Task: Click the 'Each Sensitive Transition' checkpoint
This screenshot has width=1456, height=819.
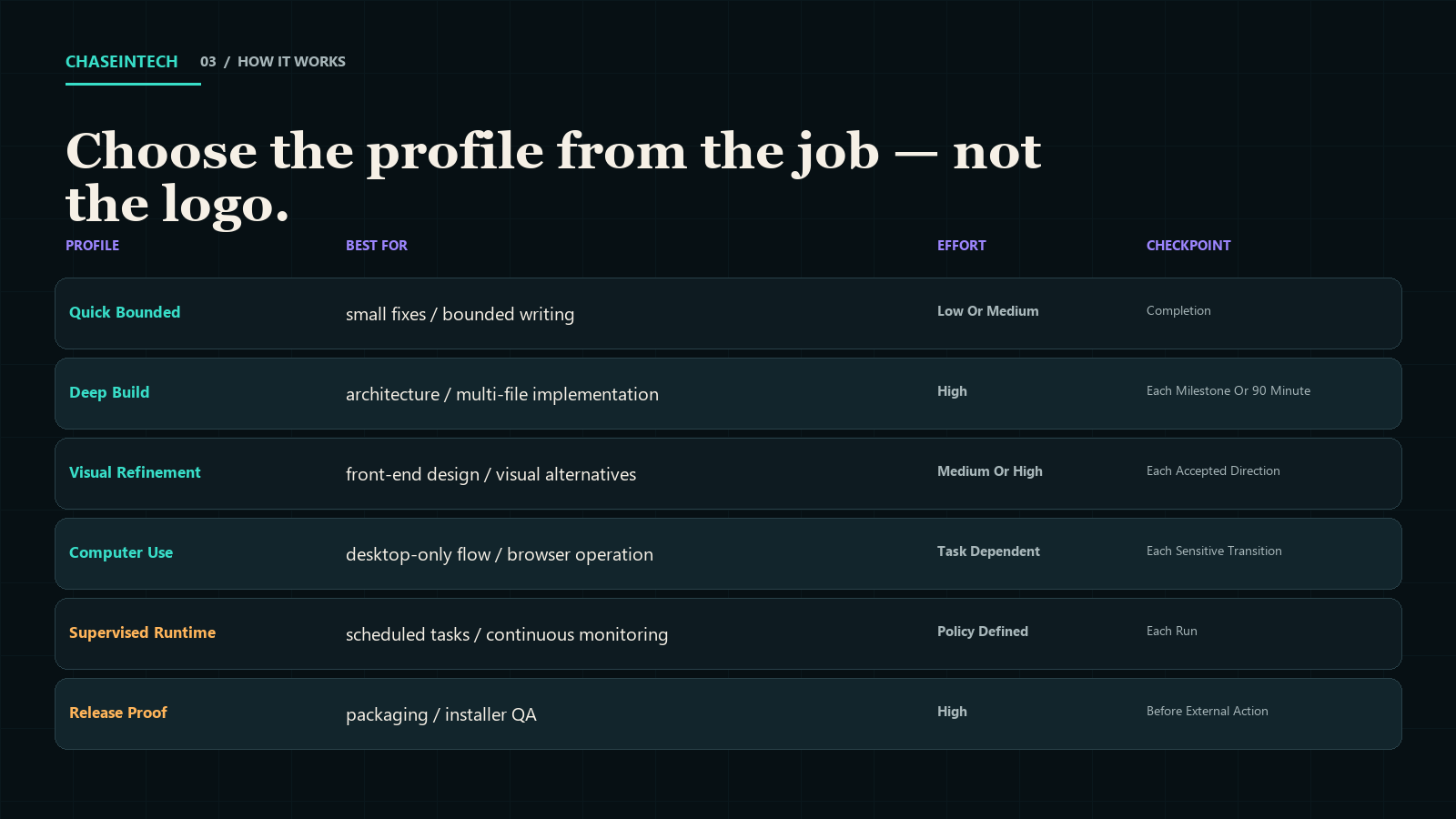Action: [x=1214, y=551]
